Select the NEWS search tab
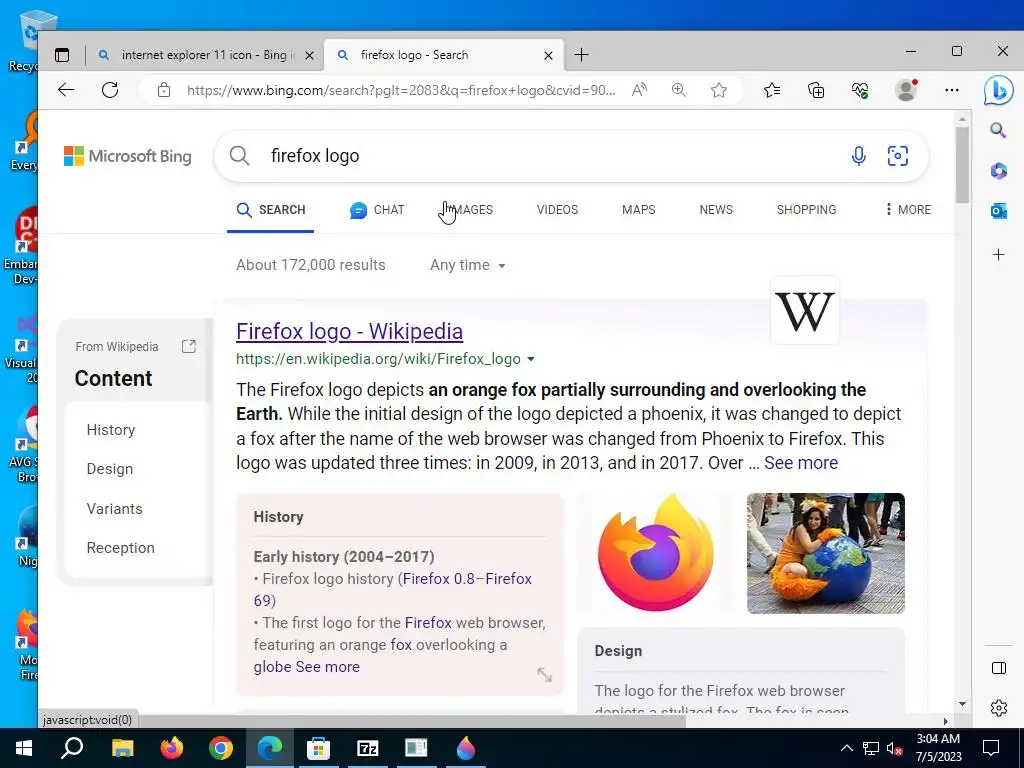Image resolution: width=1024 pixels, height=768 pixels. 716,210
